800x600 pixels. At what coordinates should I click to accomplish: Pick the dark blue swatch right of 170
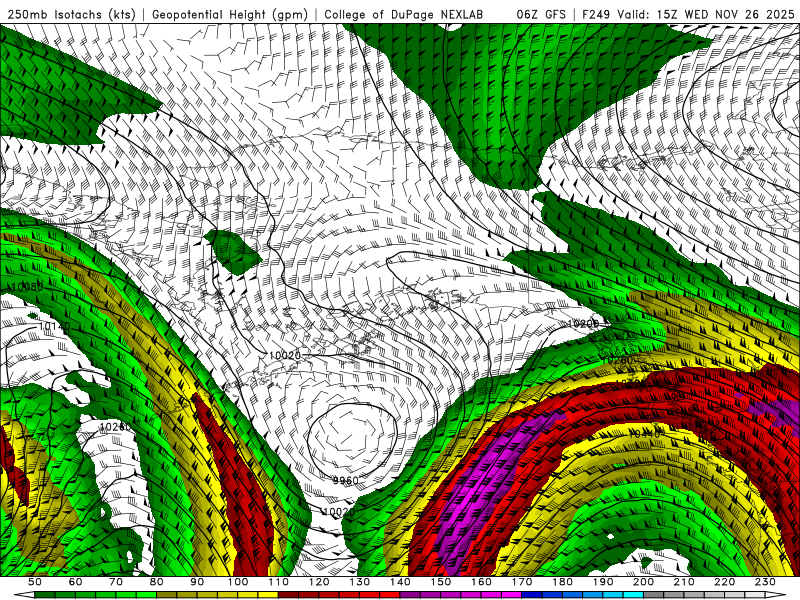pyautogui.click(x=532, y=595)
